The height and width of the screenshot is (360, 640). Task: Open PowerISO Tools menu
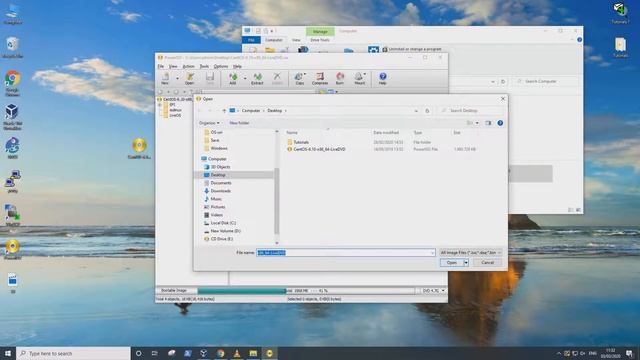click(204, 66)
